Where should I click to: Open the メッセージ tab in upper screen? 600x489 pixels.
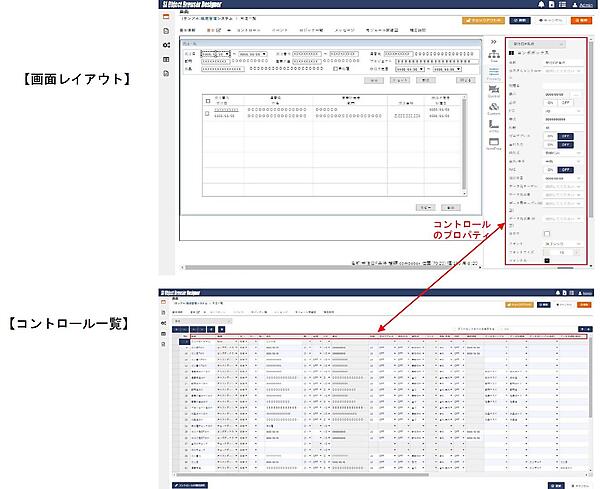(x=344, y=30)
